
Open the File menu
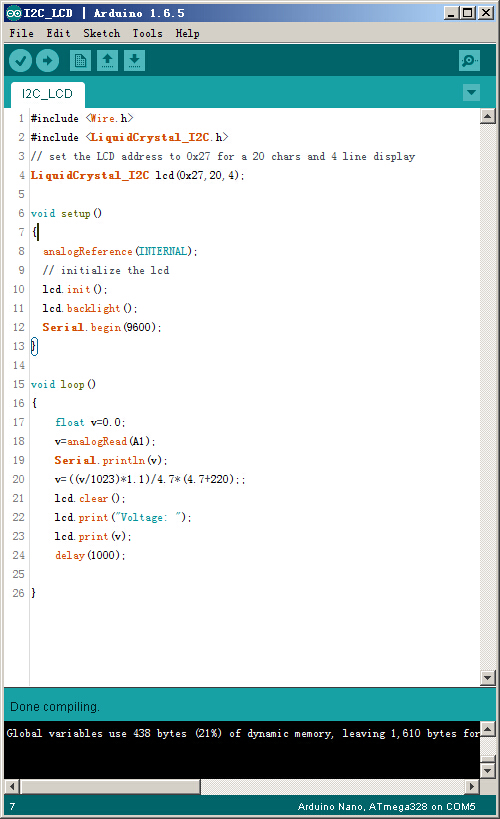(x=21, y=33)
